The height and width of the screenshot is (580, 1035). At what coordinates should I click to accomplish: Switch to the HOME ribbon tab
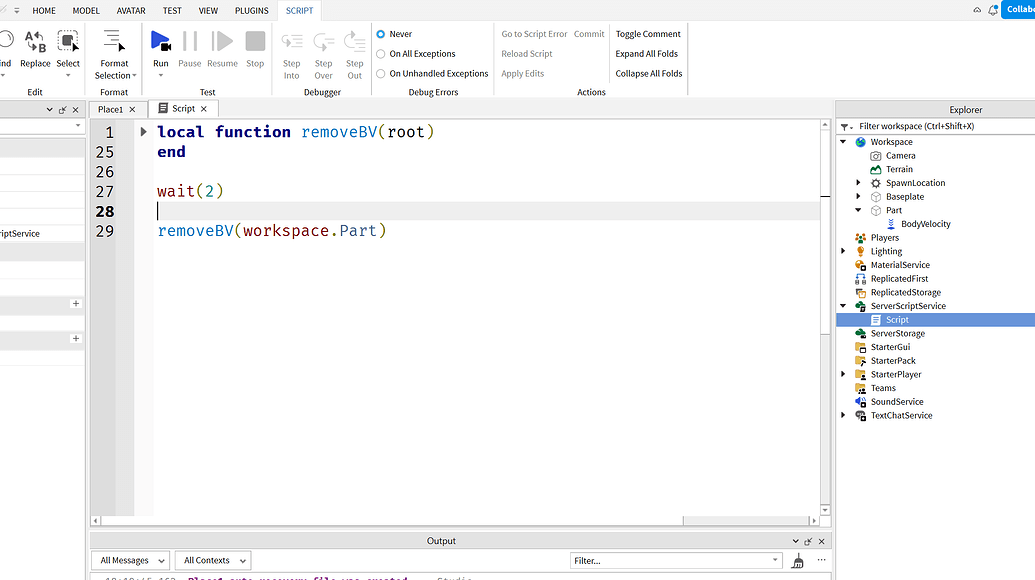(x=44, y=10)
